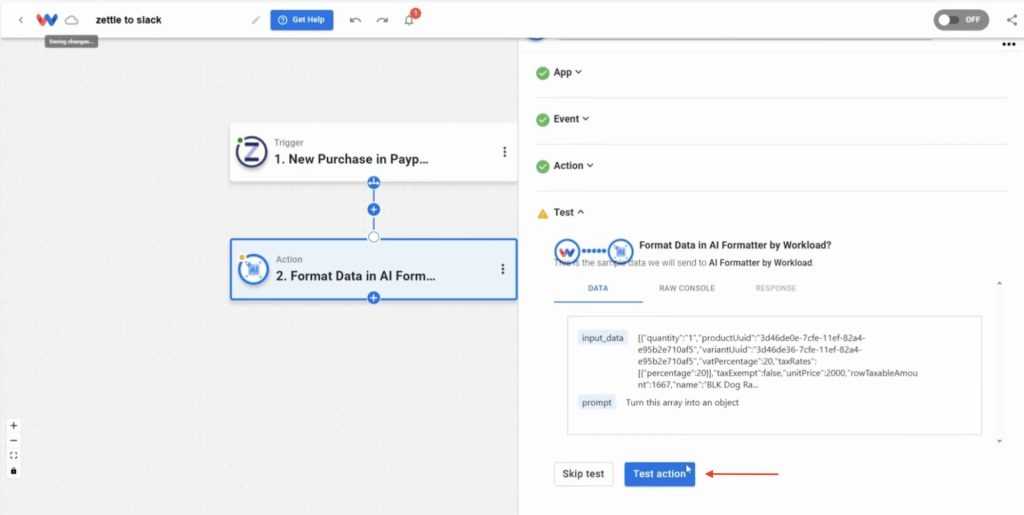Click the Test action button
The image size is (1024, 515).
tap(660, 474)
